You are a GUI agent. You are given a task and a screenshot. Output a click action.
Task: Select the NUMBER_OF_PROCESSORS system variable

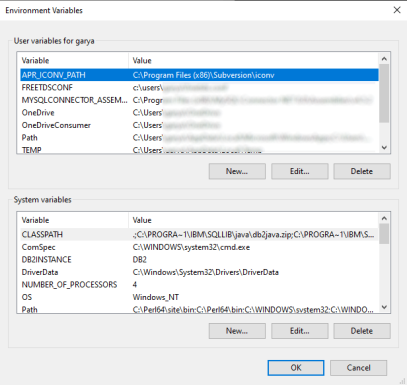(x=199, y=285)
